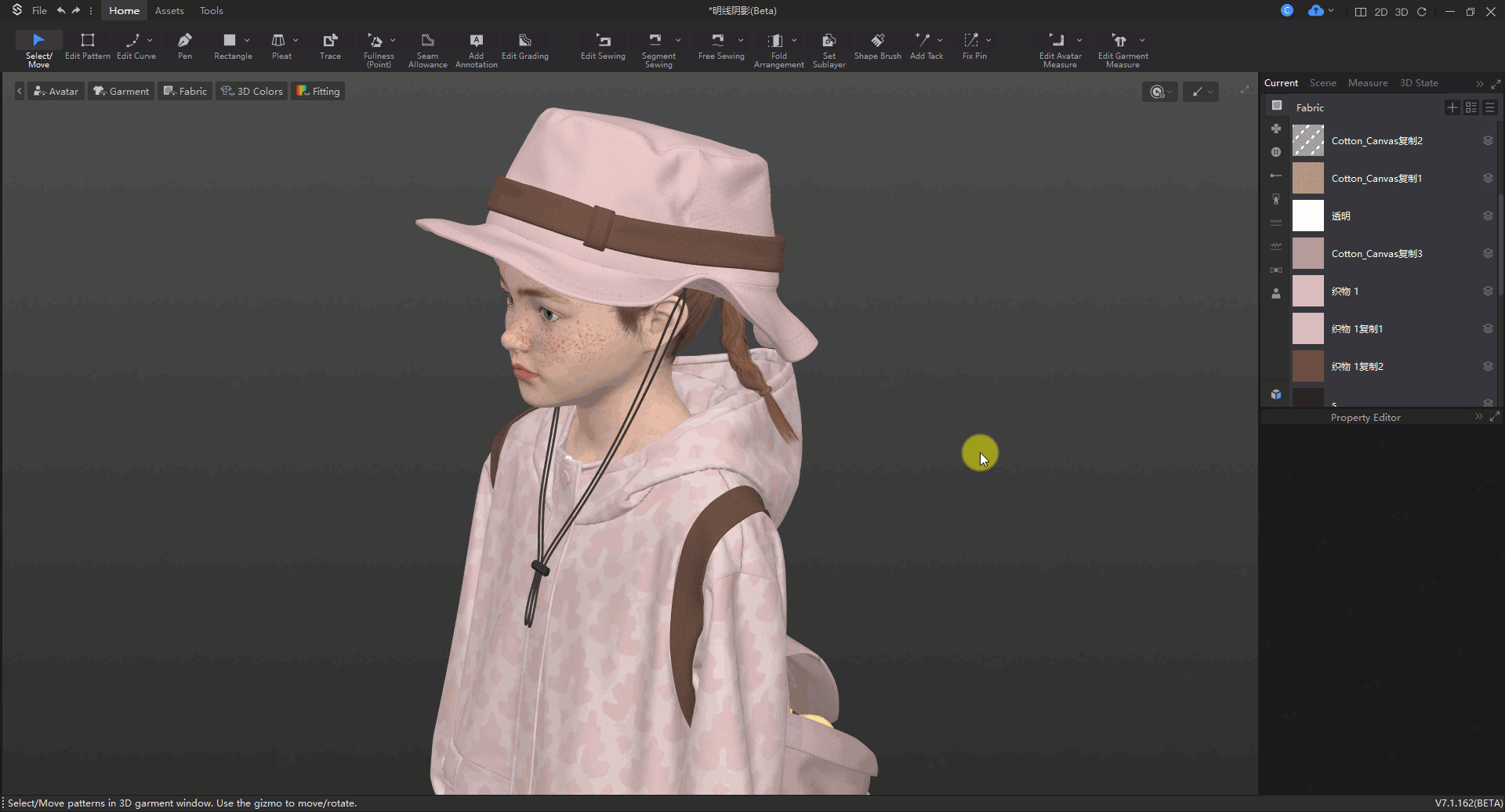Open the button list in sidebar
The height and width of the screenshot is (812, 1505).
pos(1276,152)
